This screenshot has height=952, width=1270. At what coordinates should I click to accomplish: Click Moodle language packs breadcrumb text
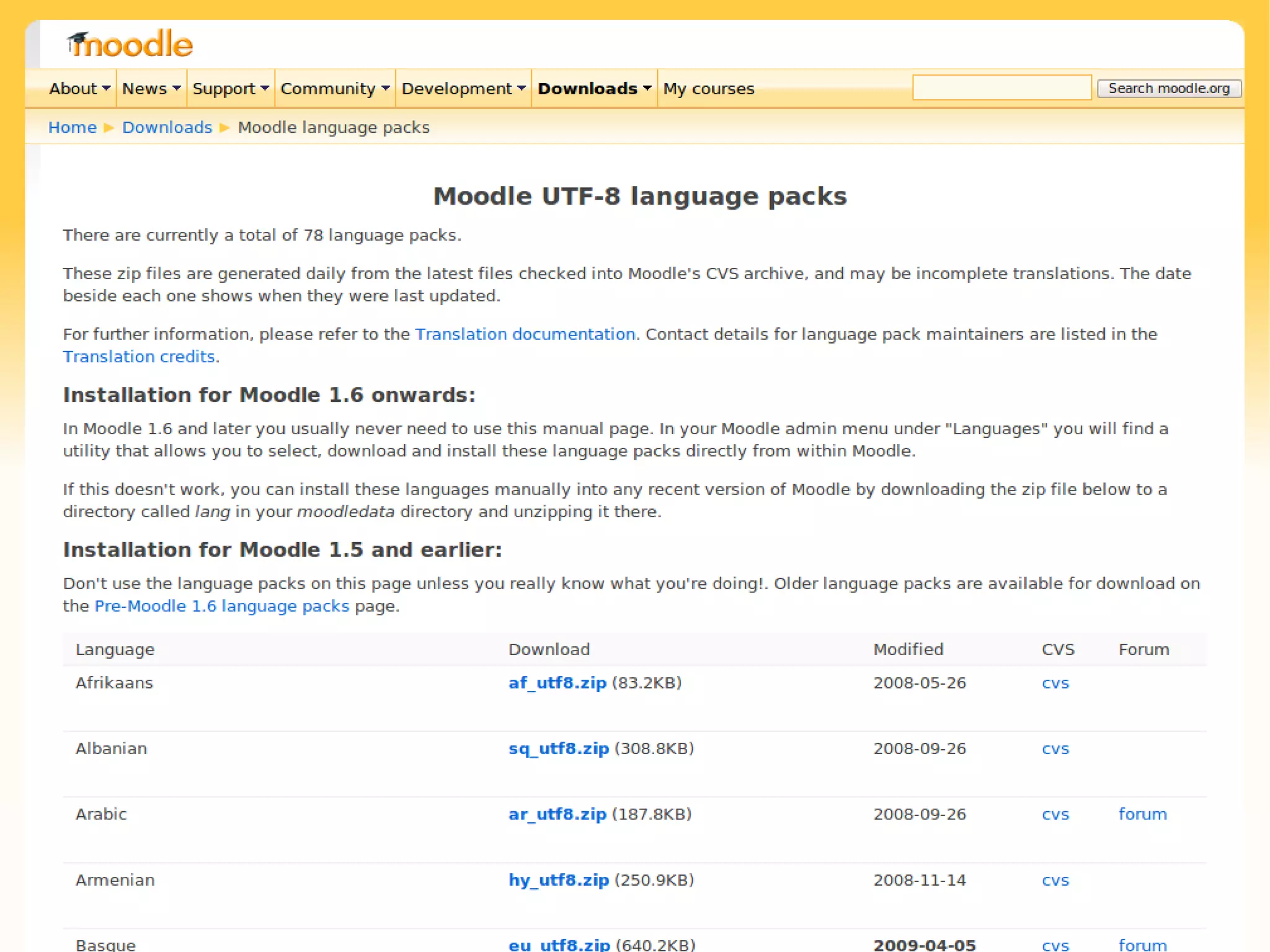tap(334, 127)
